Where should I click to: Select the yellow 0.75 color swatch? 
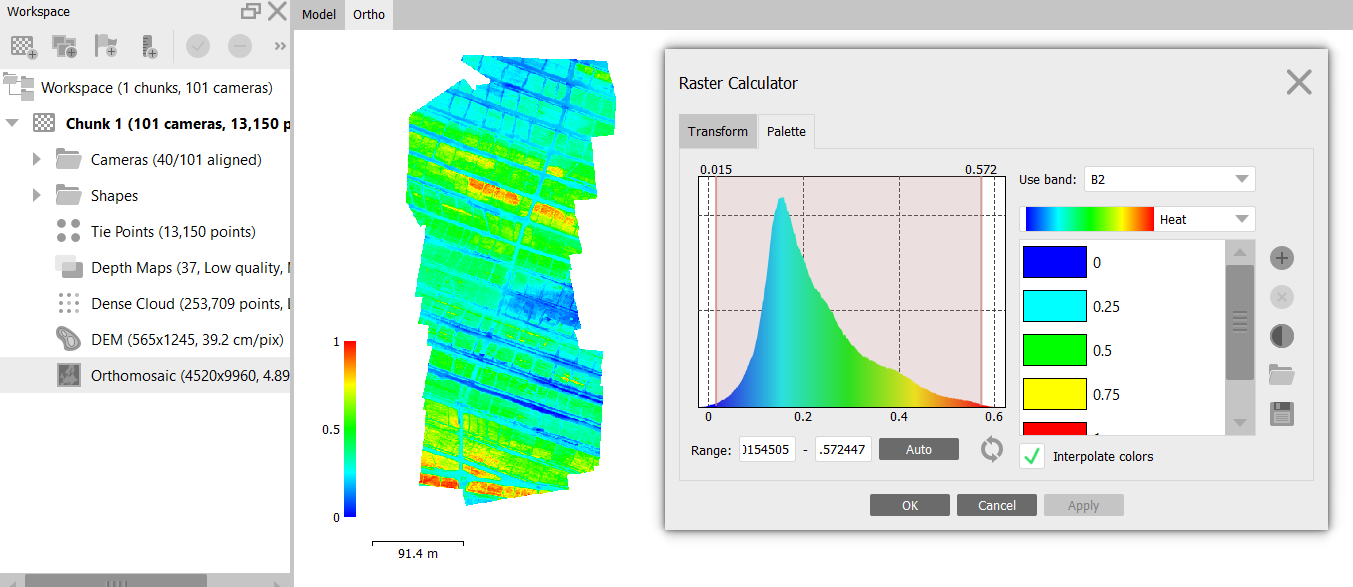(x=1054, y=394)
